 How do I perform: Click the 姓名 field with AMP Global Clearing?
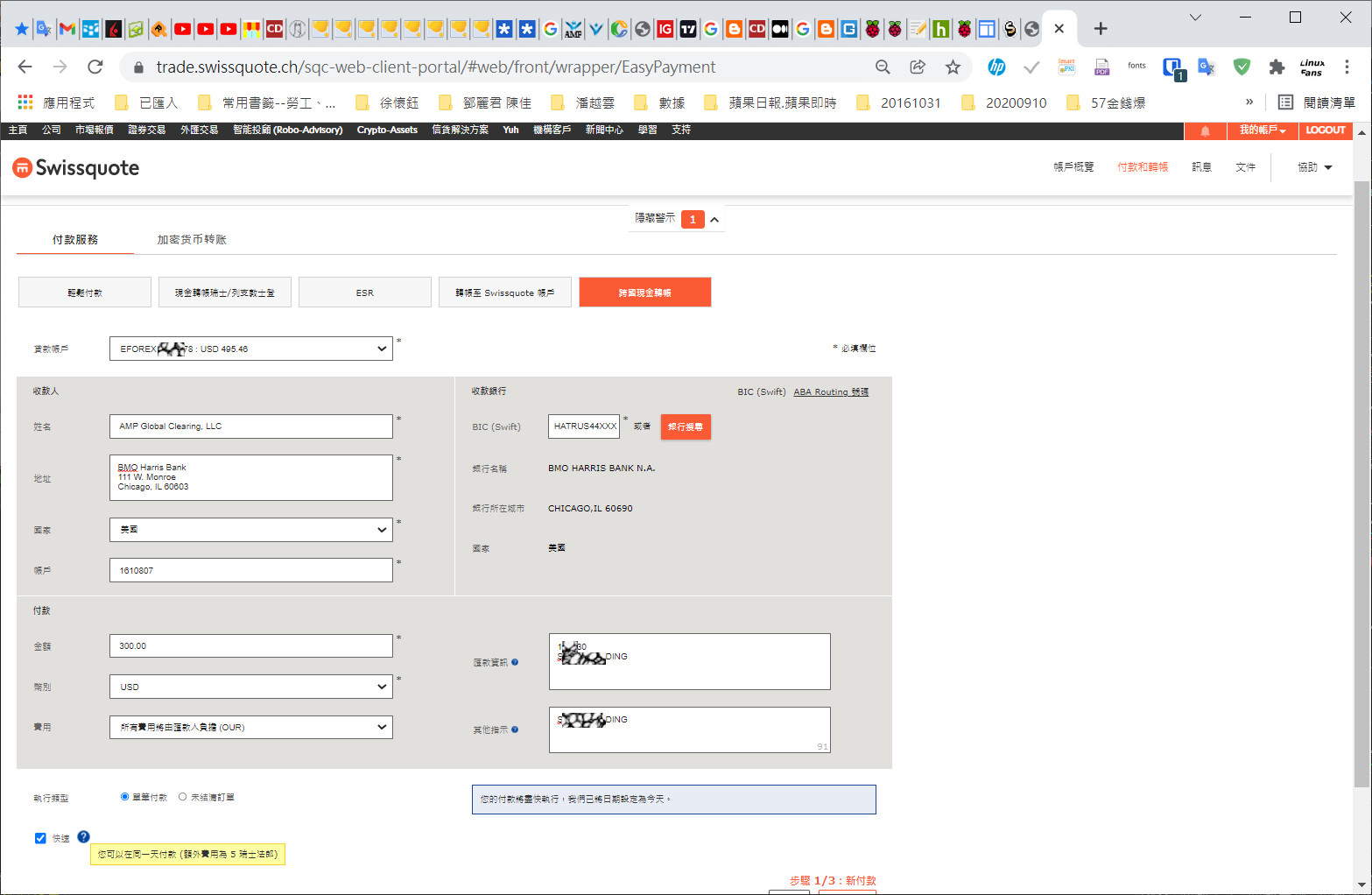coord(251,426)
